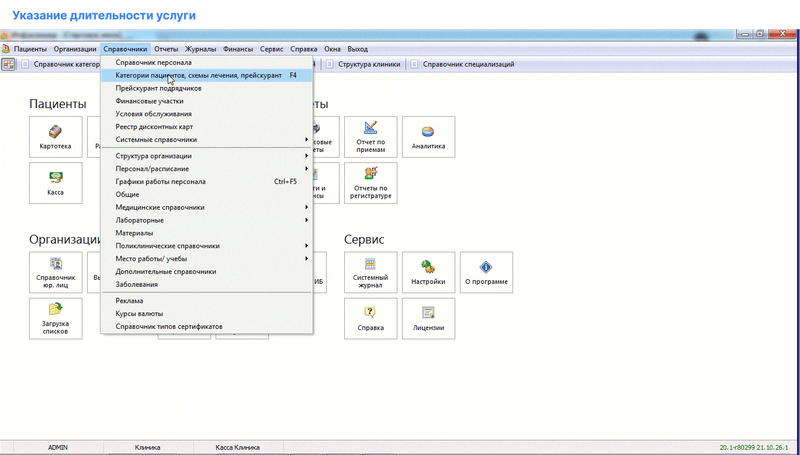This screenshot has height=455, width=800.
Task: Open Отчеты по регистратуре tile
Action: [x=371, y=183]
